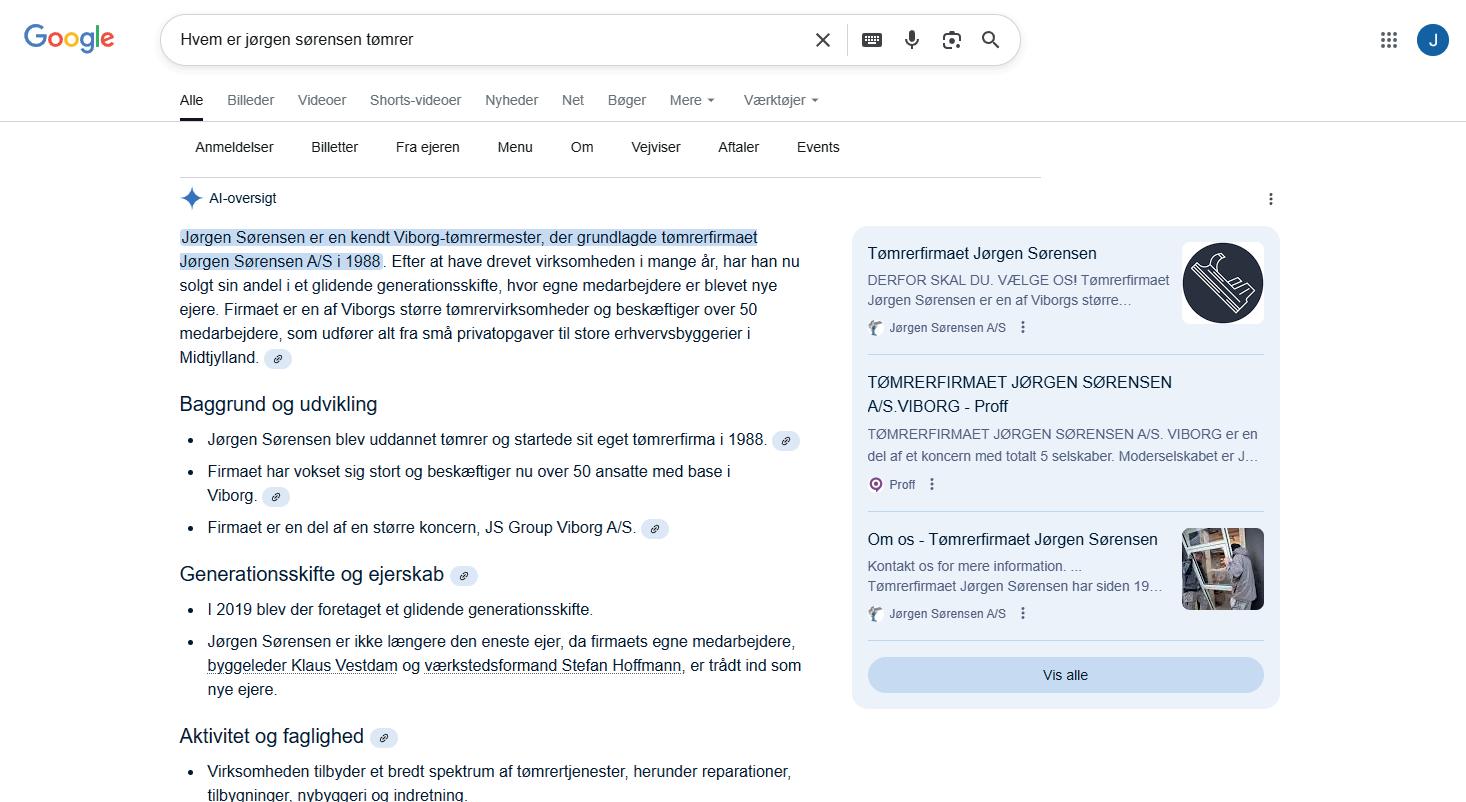Open options for 'Om os' card source
This screenshot has height=802, width=1466.
(1023, 614)
